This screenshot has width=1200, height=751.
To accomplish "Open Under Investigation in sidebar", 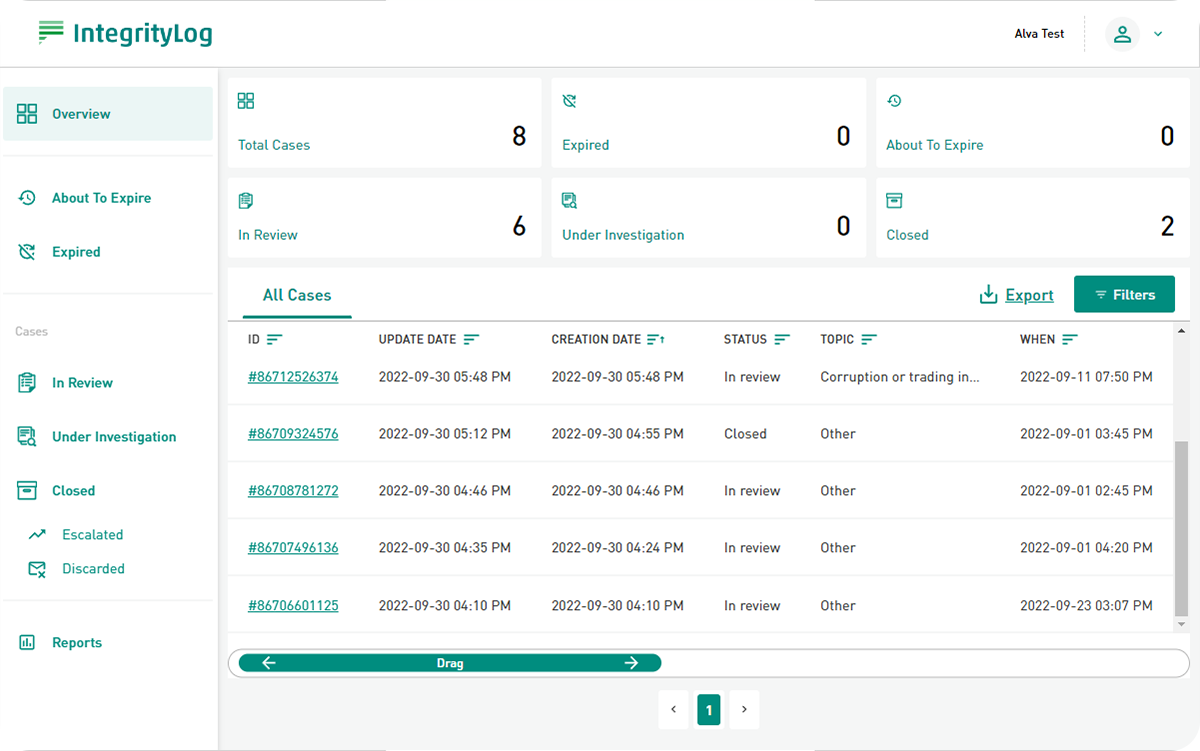I will coord(113,437).
